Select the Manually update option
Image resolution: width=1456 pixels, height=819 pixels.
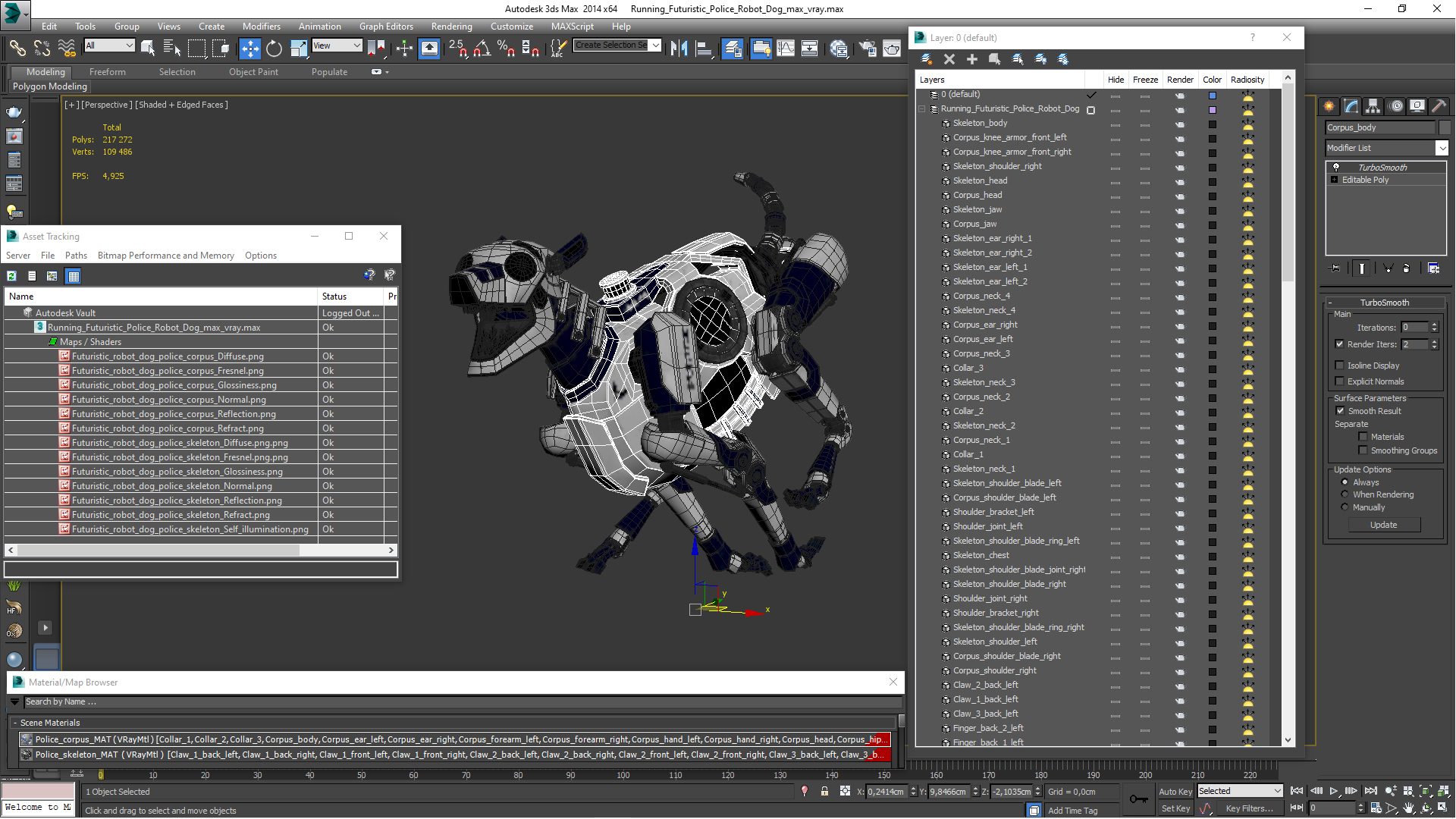(x=1345, y=507)
